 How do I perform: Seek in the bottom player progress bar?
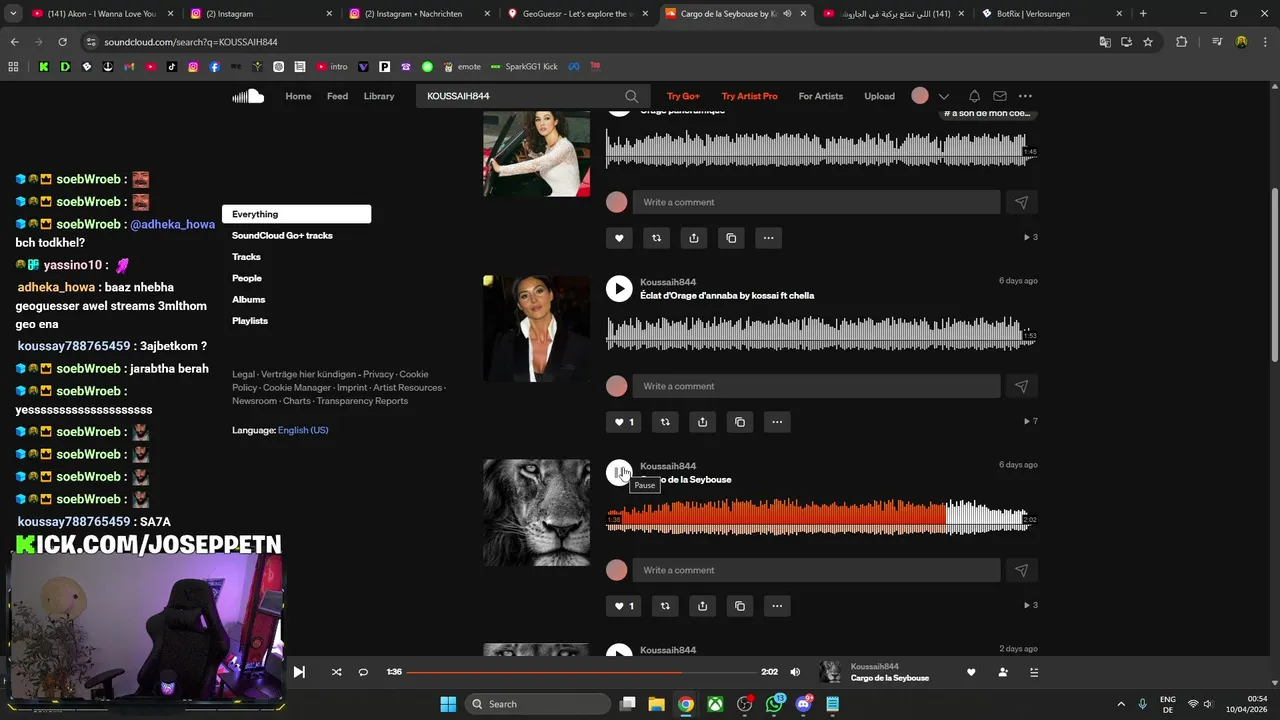[581, 672]
